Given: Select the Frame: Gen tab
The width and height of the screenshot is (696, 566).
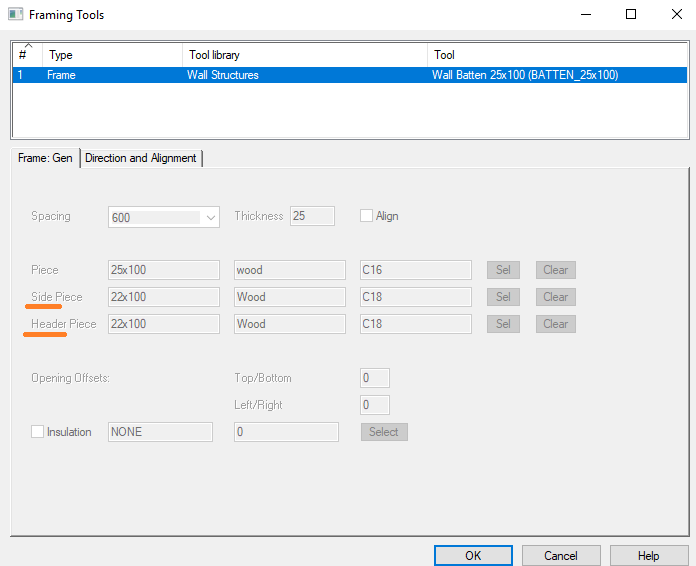Looking at the screenshot, I should [45, 158].
